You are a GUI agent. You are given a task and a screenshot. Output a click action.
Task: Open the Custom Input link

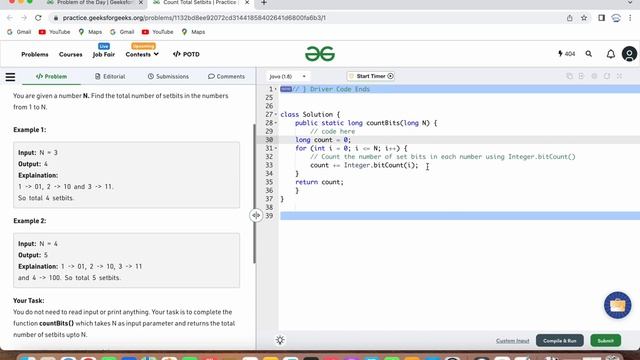[513, 341]
